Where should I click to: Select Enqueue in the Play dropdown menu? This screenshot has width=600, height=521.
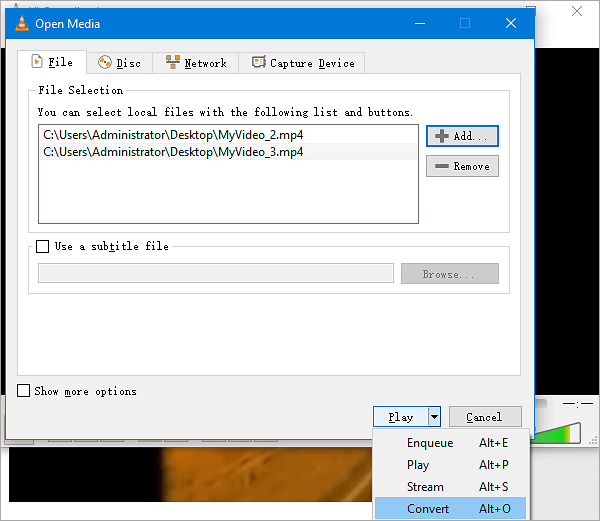coord(430,443)
